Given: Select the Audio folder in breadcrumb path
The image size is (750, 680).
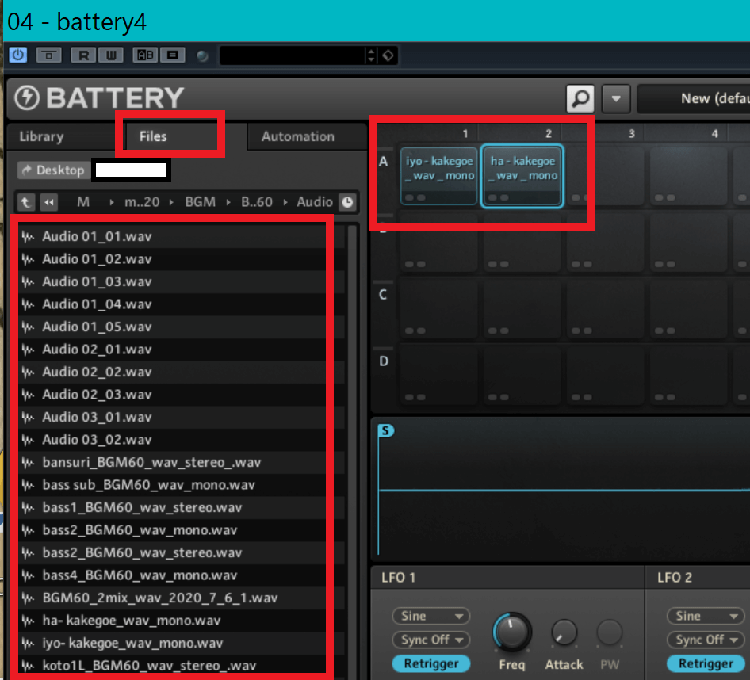Looking at the screenshot, I should [314, 202].
